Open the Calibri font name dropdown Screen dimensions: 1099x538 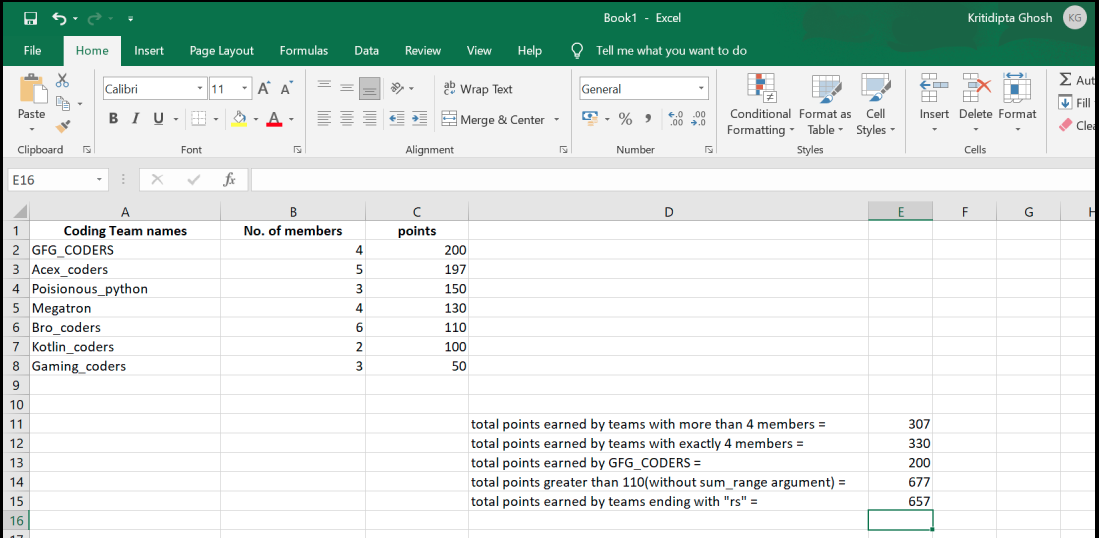tap(200, 89)
